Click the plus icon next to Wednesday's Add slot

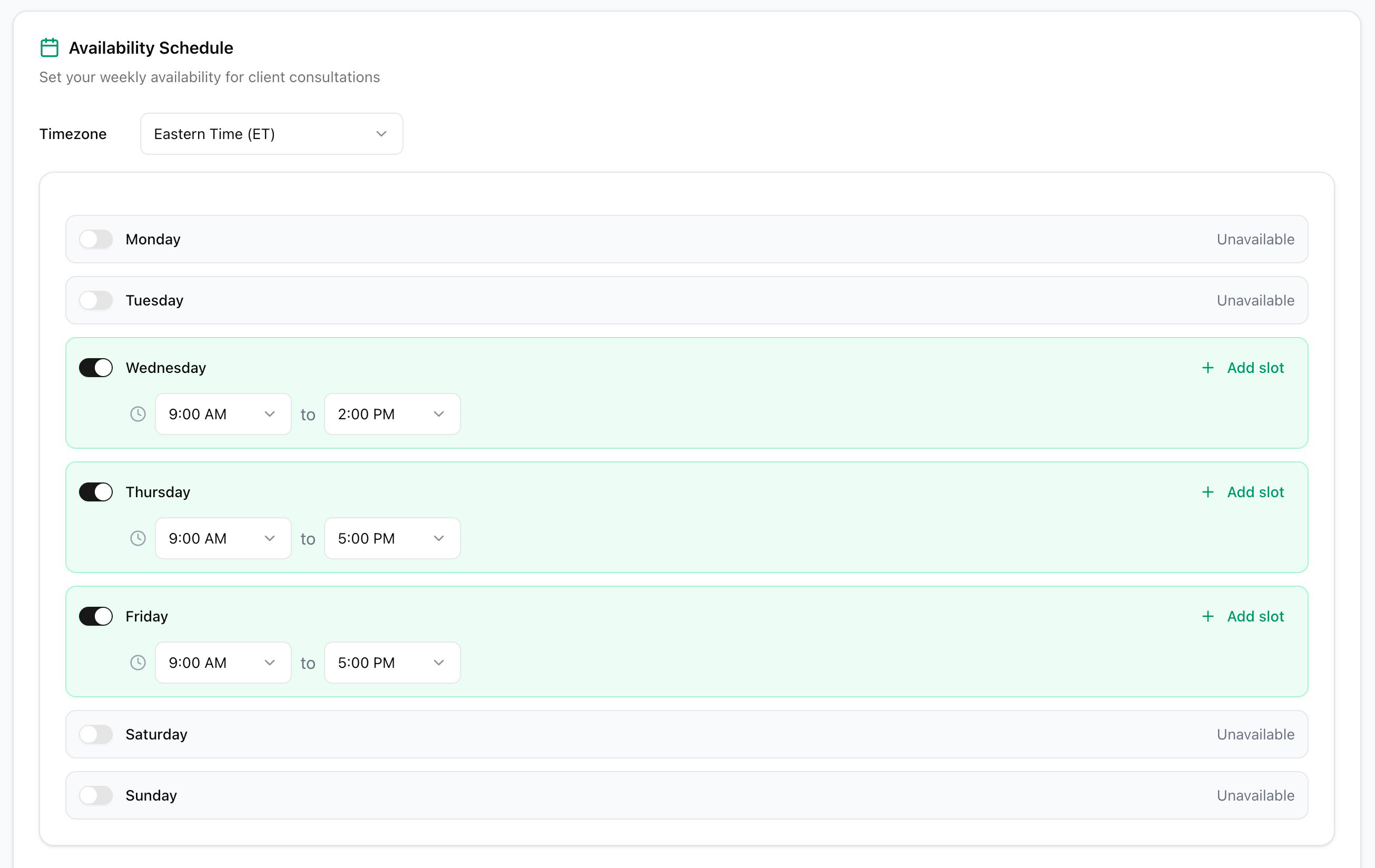point(1207,368)
